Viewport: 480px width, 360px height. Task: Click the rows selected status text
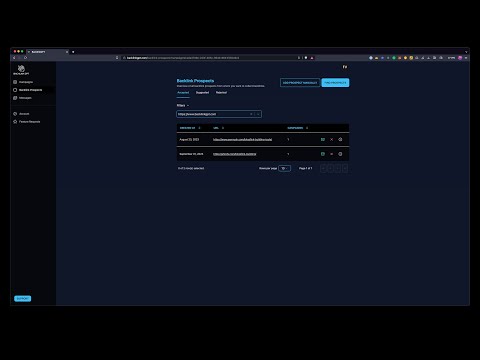tap(191, 168)
